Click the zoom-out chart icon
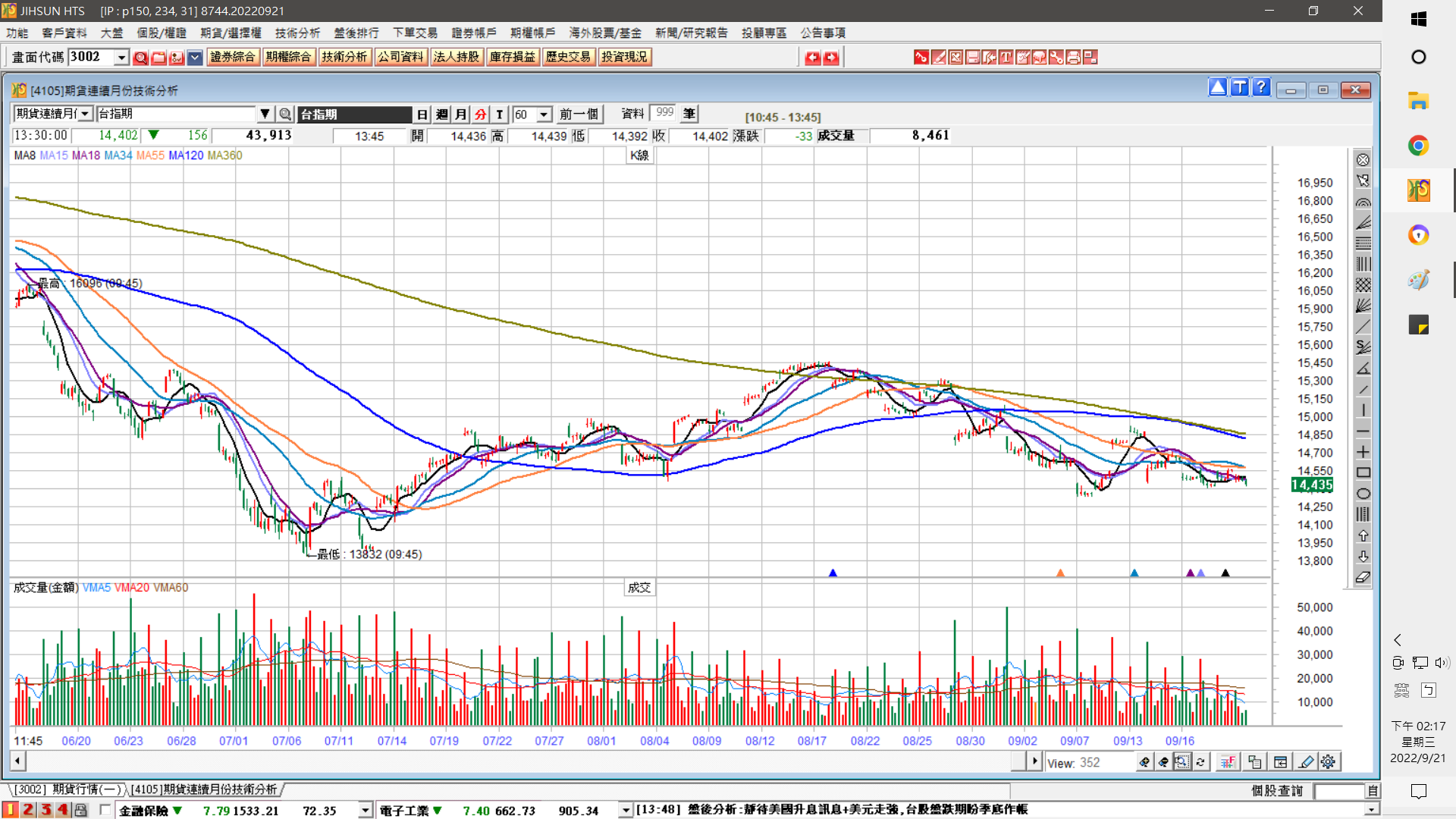Viewport: 1456px width, 819px height. tap(1163, 762)
